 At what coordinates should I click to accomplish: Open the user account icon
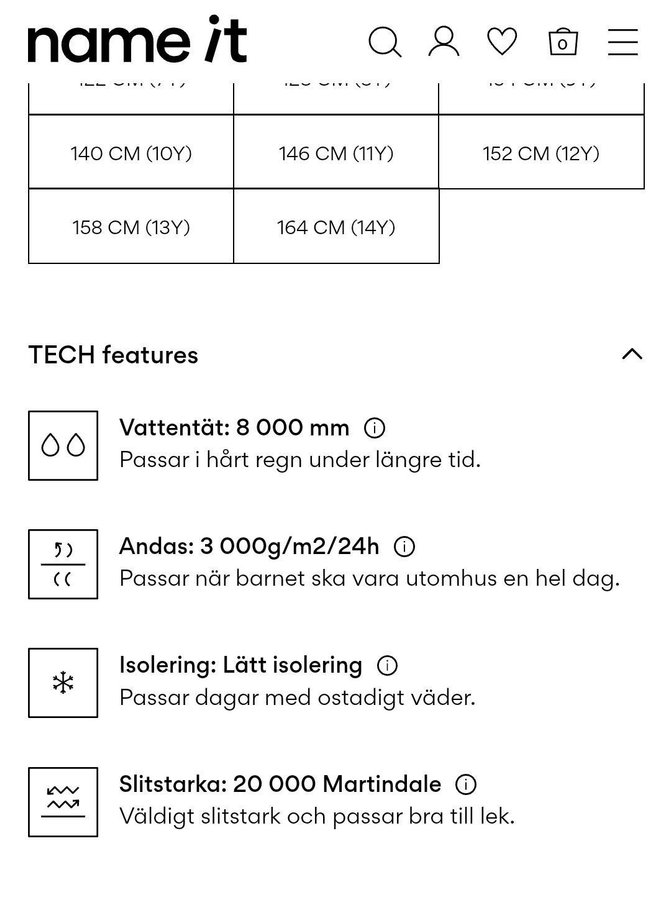tap(443, 42)
